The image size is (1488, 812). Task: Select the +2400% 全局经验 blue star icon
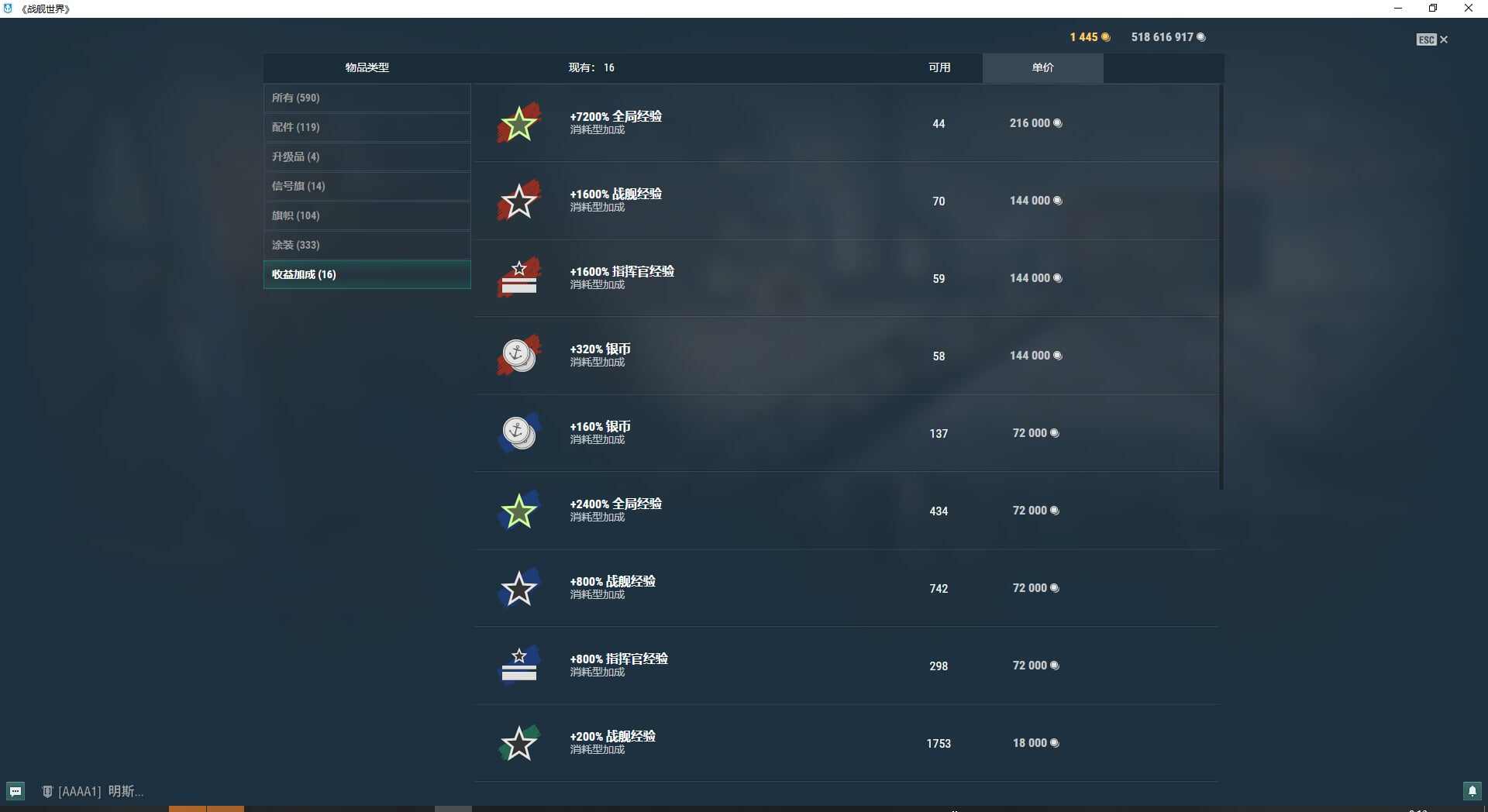point(518,511)
